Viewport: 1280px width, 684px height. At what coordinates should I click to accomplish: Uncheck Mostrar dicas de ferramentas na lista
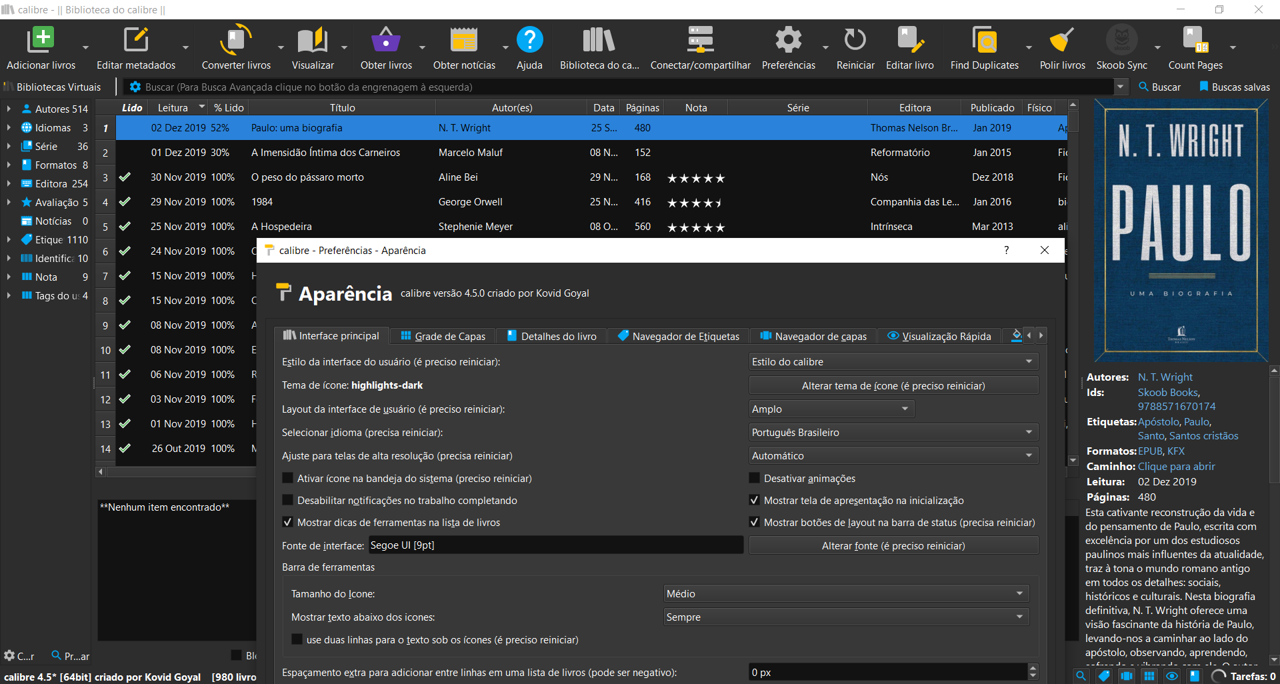coord(288,522)
